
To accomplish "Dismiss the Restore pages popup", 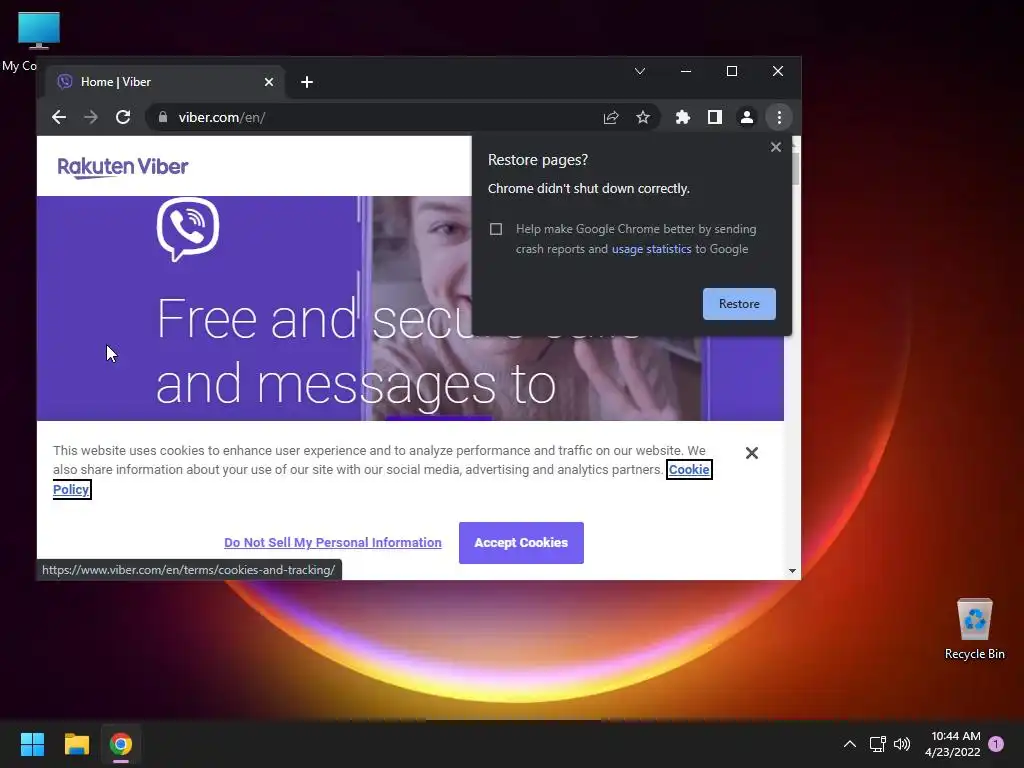I will 776,147.
